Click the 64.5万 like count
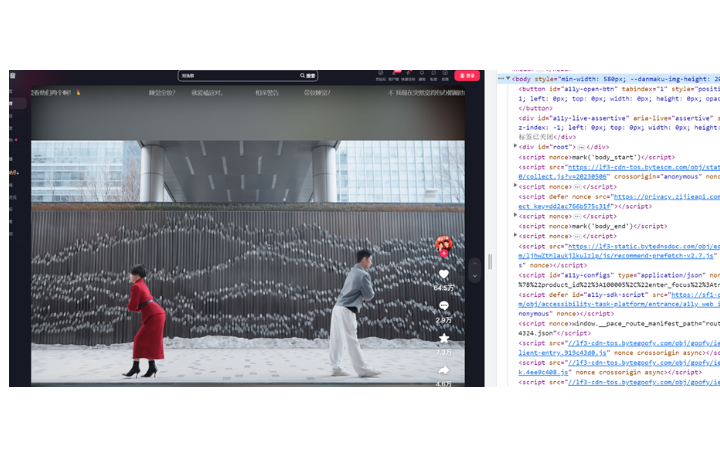The image size is (720, 450). (x=444, y=288)
